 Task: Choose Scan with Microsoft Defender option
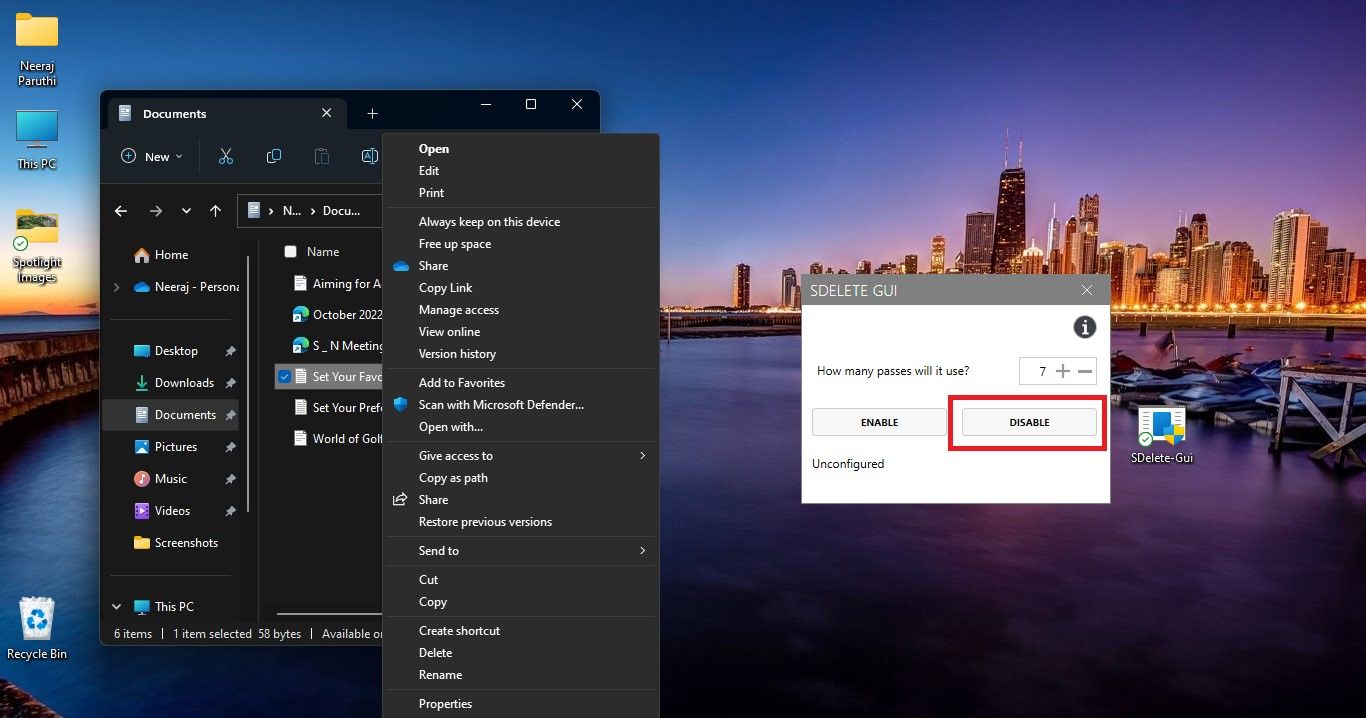point(501,405)
